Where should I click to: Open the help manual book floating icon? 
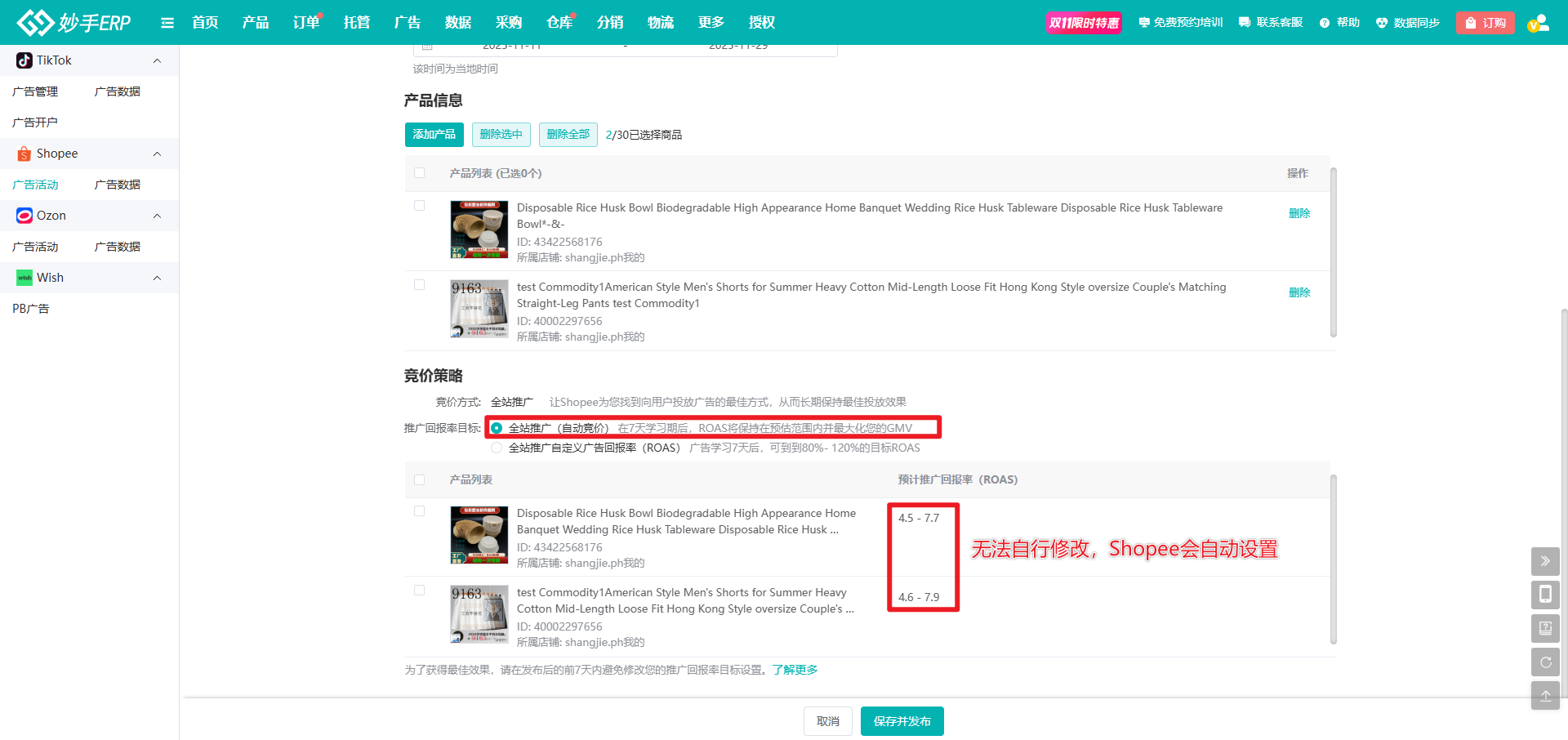point(1545,628)
